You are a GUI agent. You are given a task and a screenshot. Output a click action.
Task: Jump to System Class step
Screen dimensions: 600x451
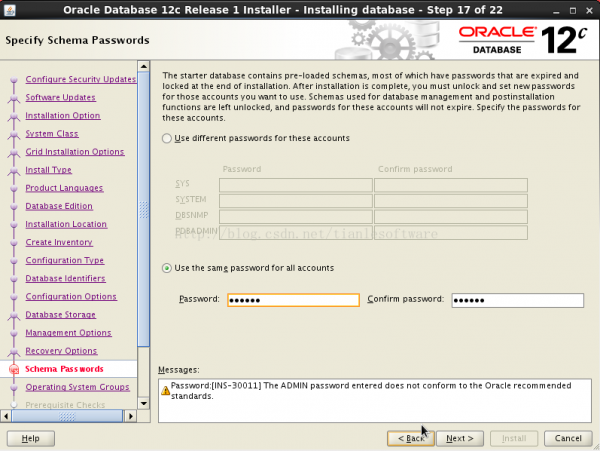(52, 134)
